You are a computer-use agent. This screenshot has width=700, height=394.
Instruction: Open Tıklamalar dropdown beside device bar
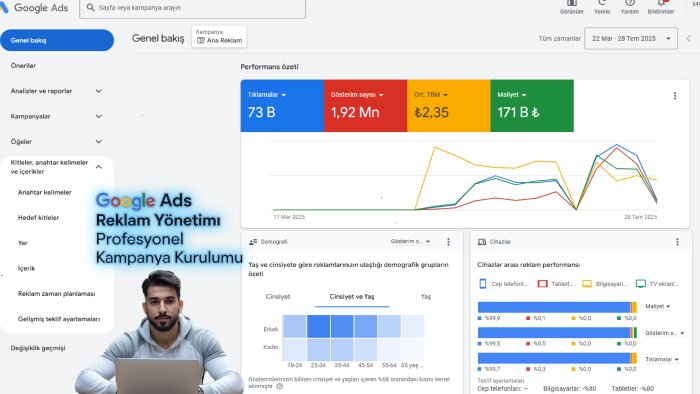662,359
